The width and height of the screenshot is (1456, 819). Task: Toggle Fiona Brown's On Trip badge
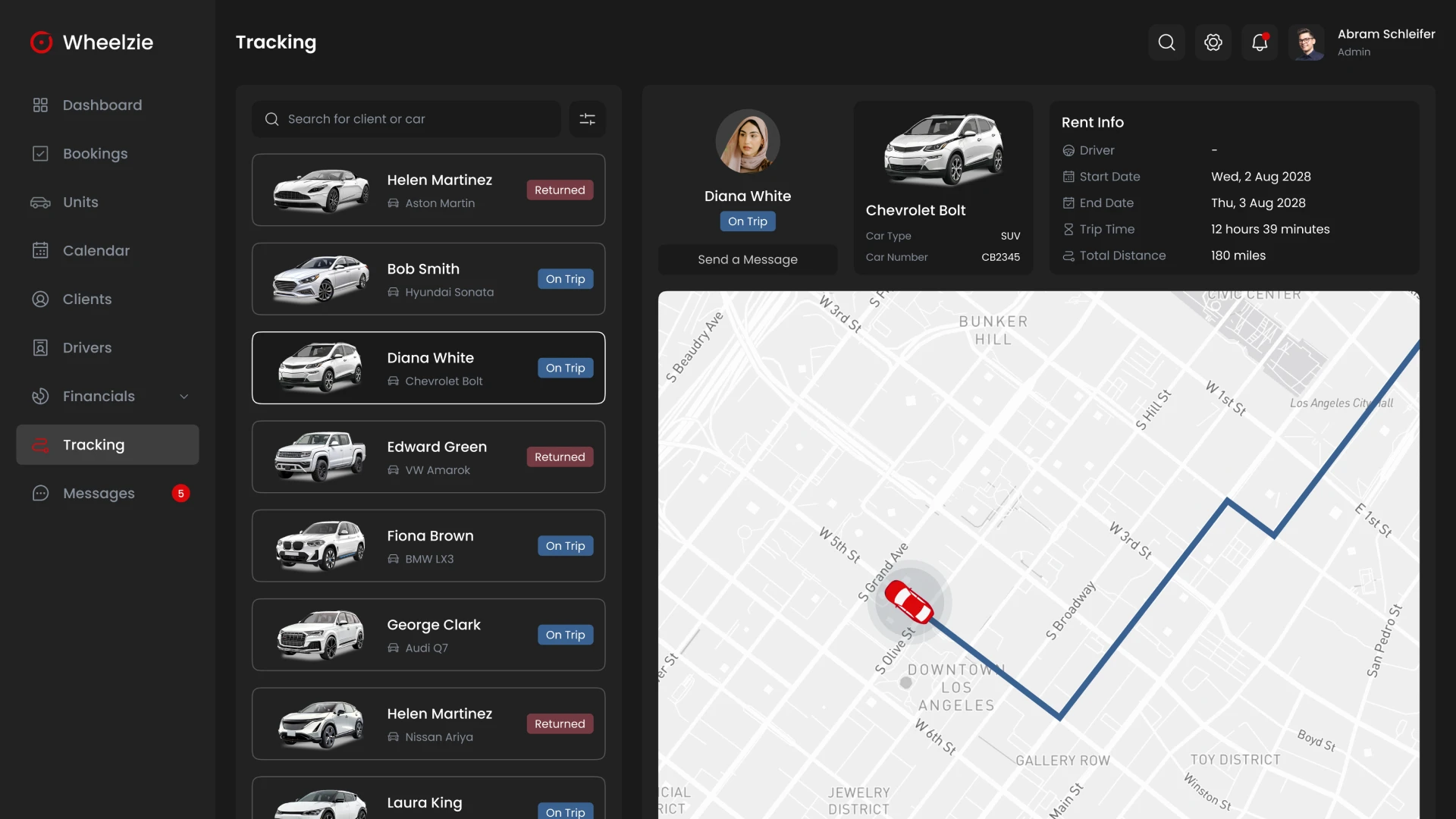pos(565,545)
